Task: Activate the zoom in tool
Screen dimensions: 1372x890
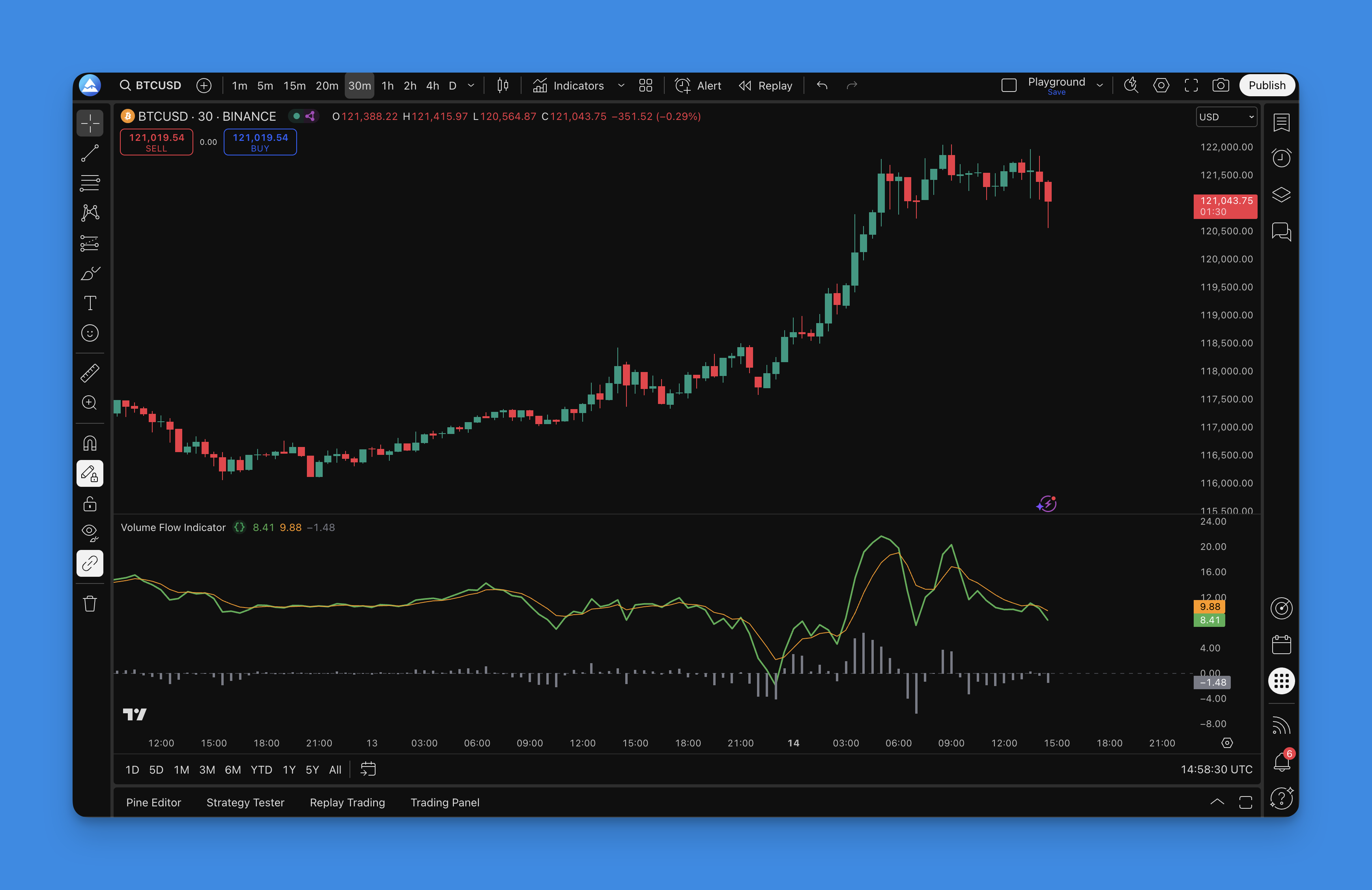Action: coord(90,402)
